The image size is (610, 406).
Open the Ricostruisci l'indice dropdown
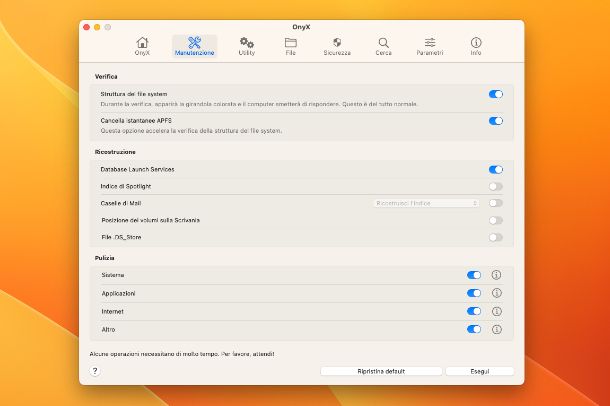pos(426,203)
